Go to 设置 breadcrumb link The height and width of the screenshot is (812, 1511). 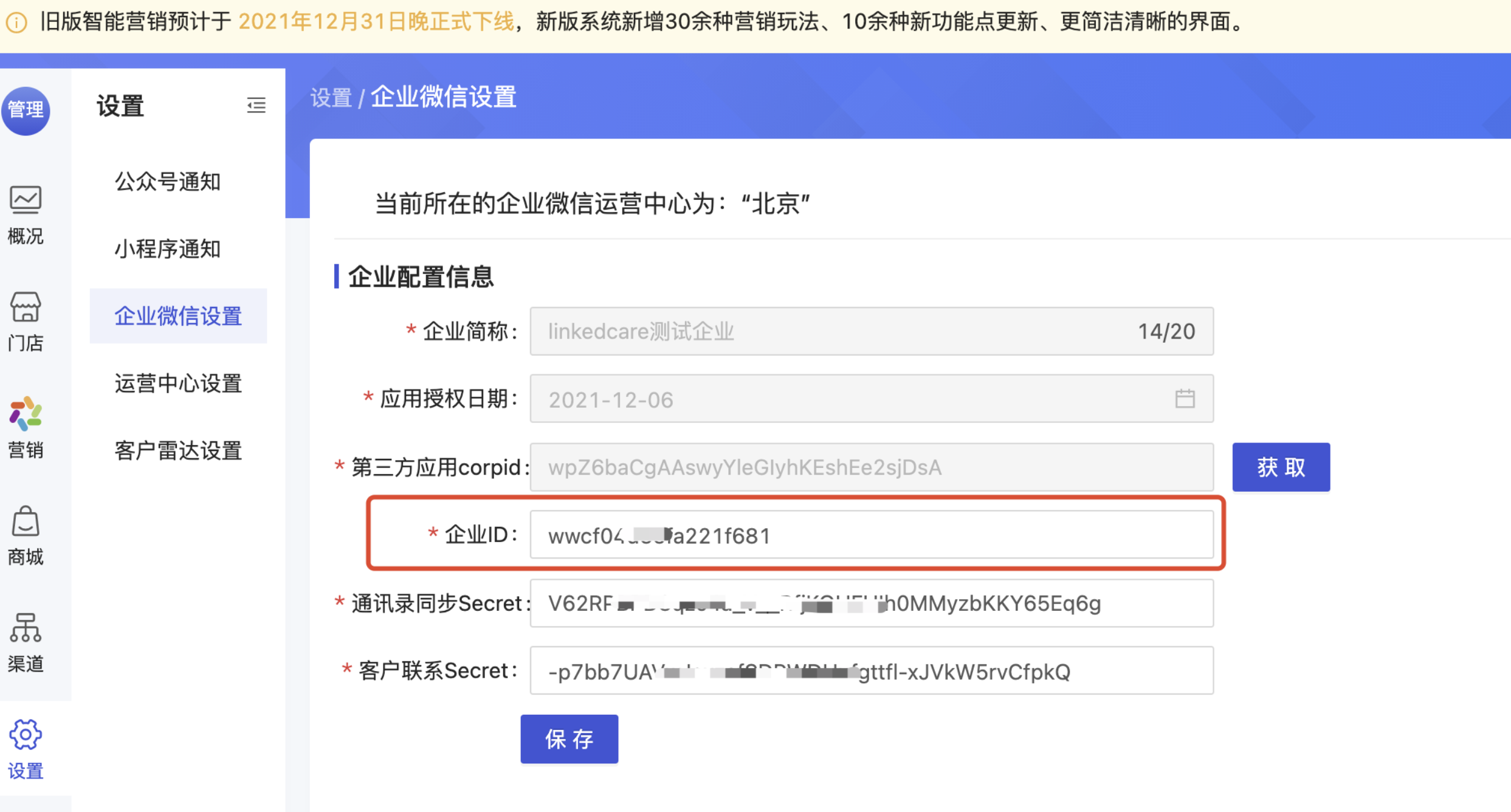click(x=331, y=98)
